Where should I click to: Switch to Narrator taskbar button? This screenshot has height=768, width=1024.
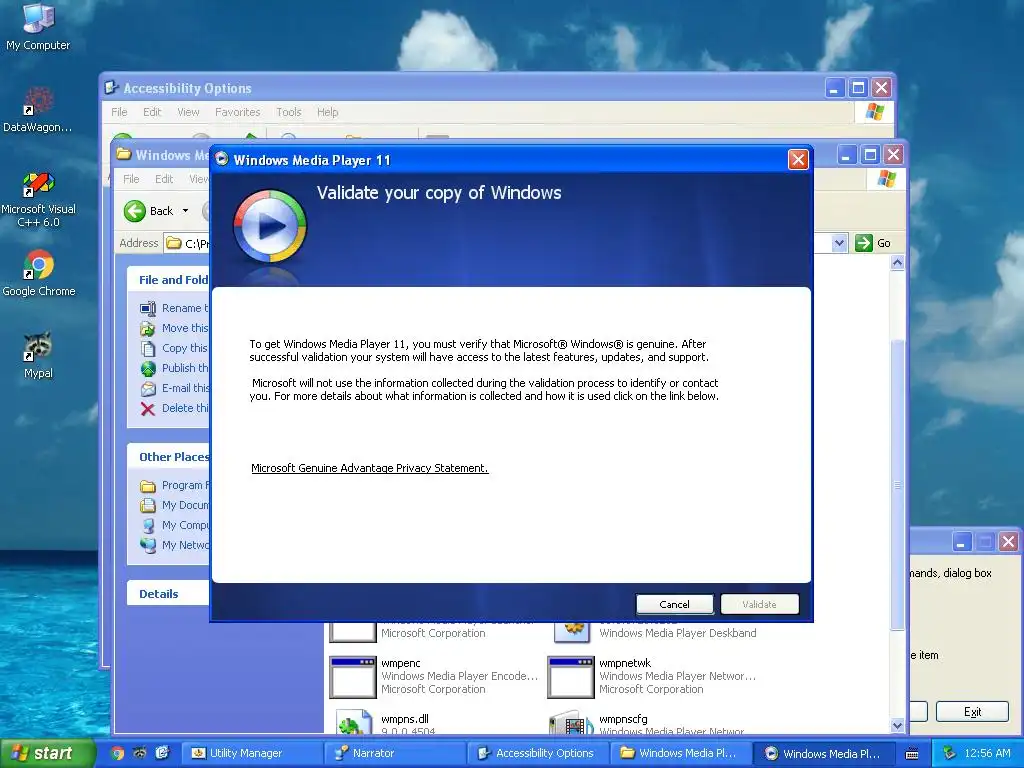coord(395,753)
